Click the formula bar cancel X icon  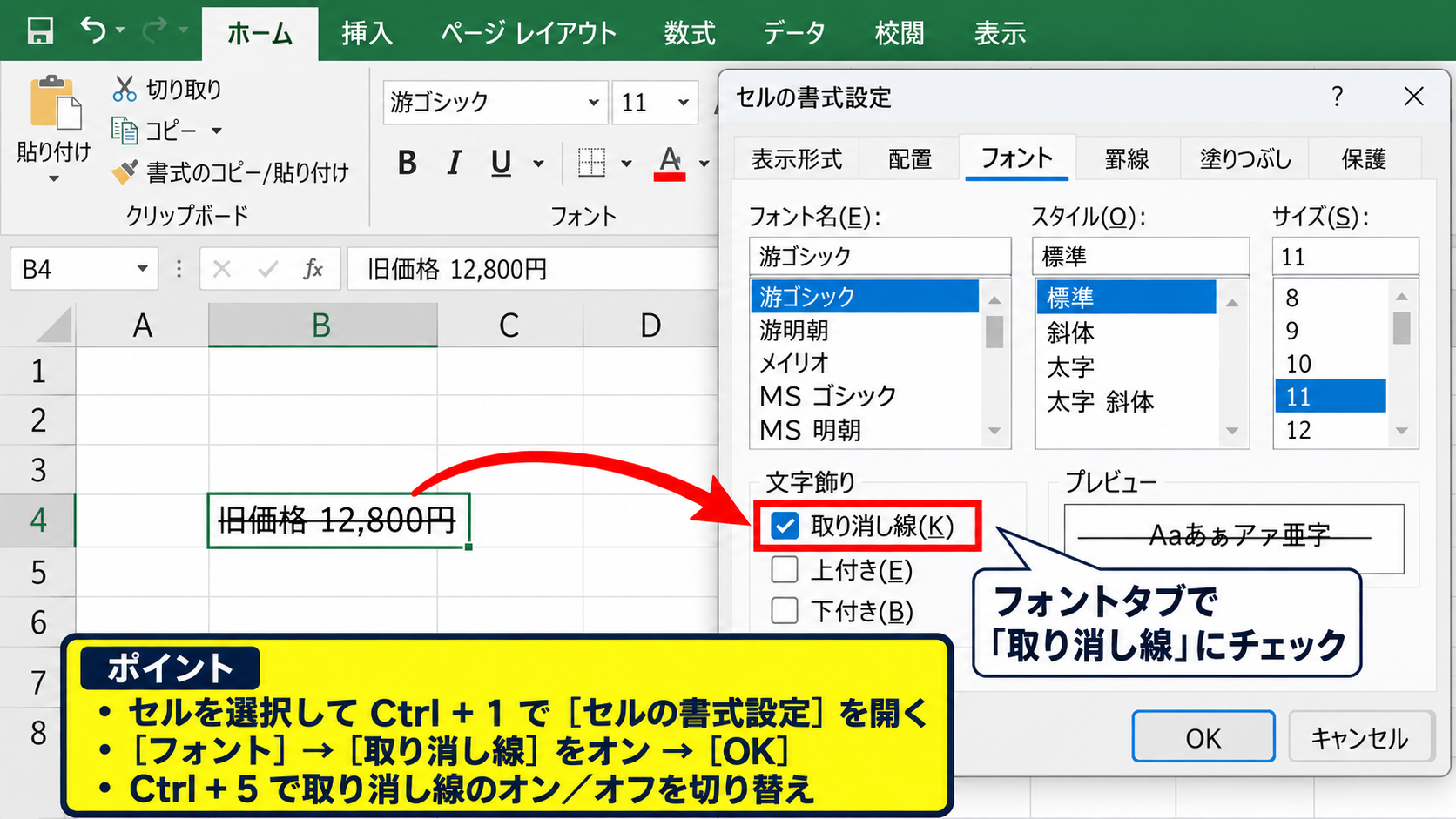click(222, 269)
